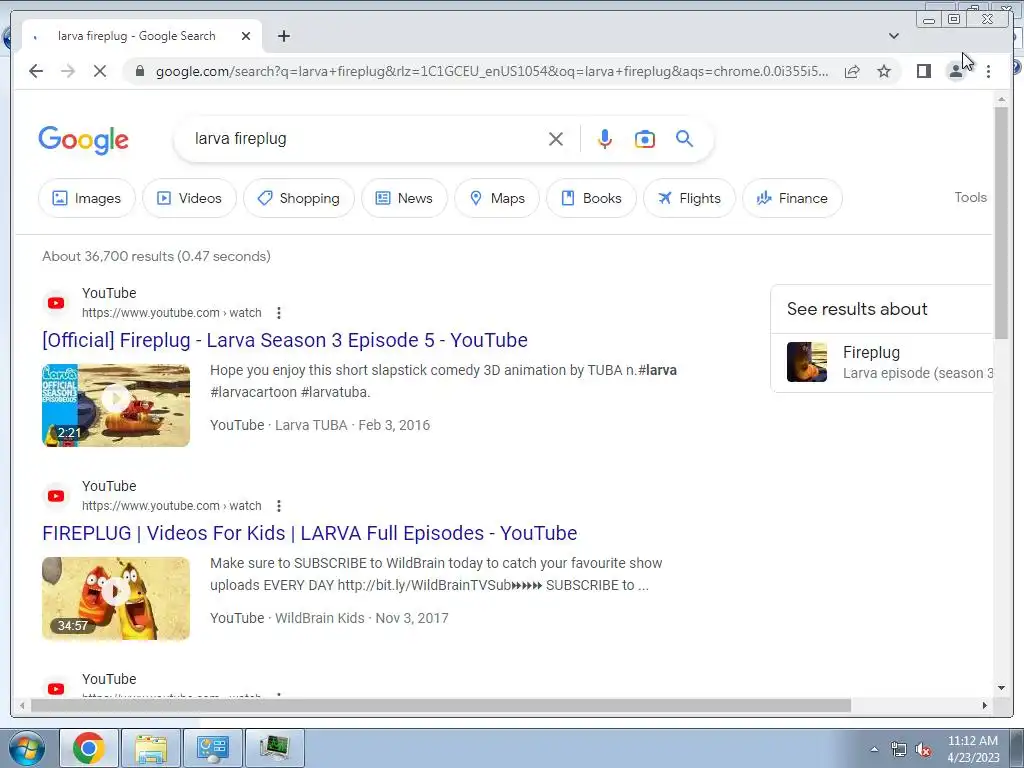Open the Finance filter
This screenshot has height=768, width=1024.
[x=792, y=198]
